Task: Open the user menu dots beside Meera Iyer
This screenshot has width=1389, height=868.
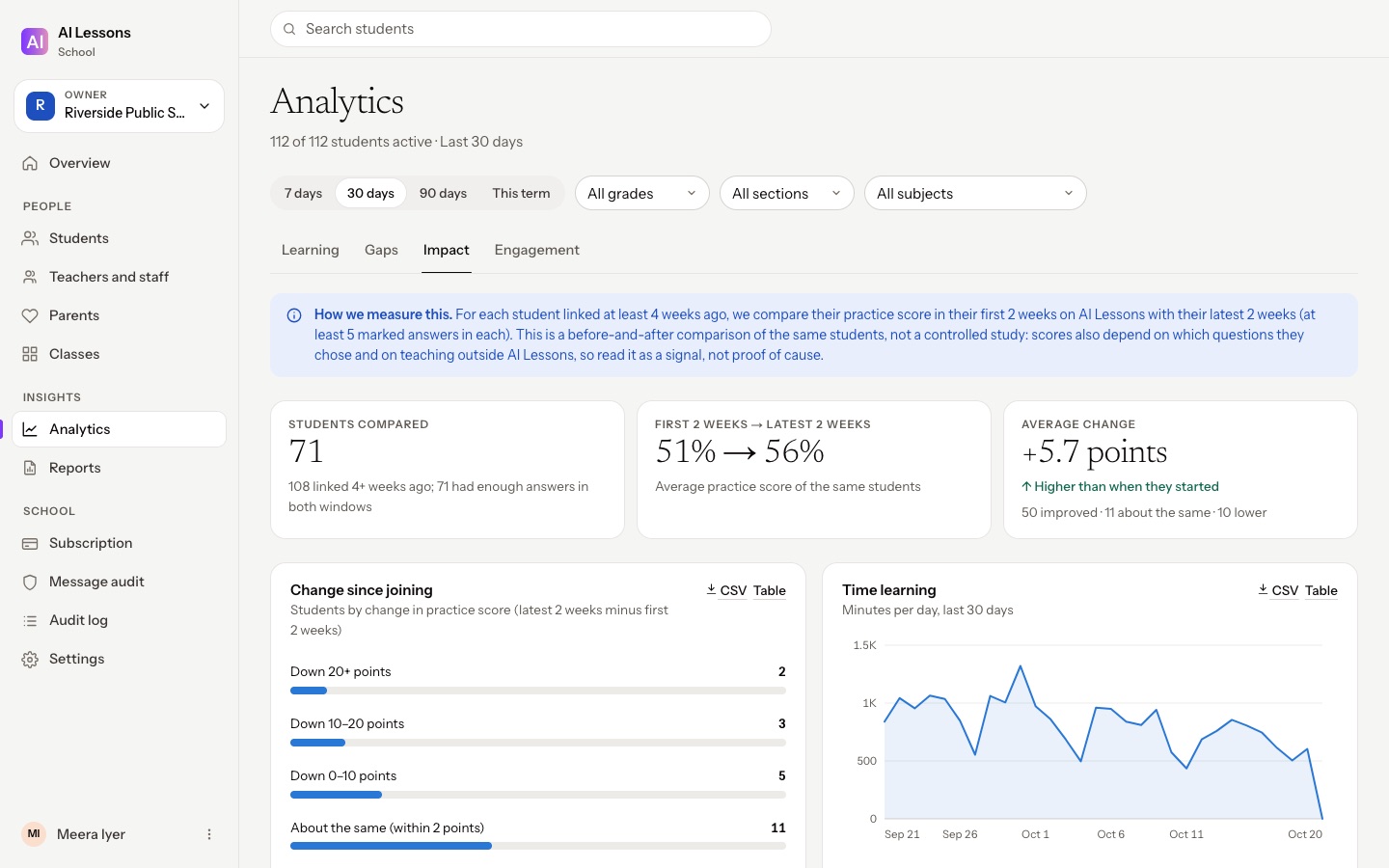Action: coord(209,834)
